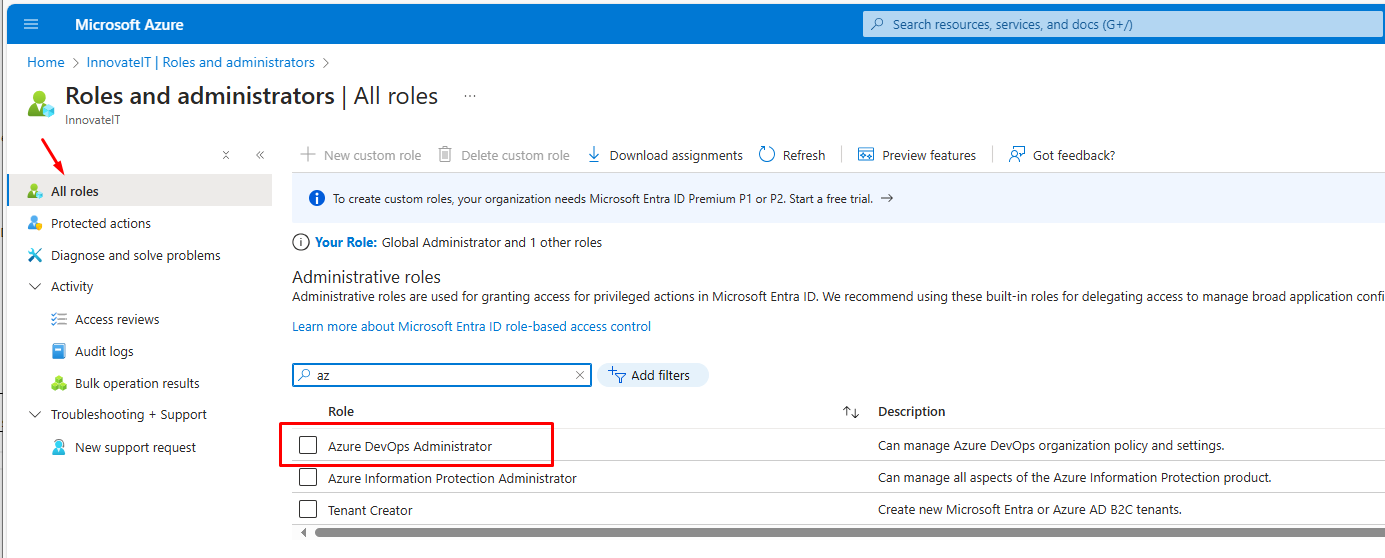Viewport: 1385px width, 558px height.
Task: Open Preview features
Action: point(917,155)
